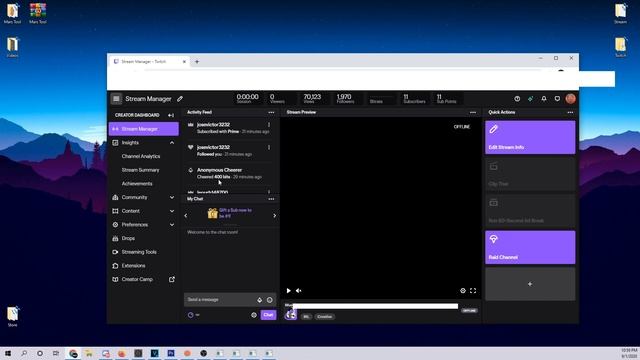Collapse the Insights section chevron
This screenshot has height=360, width=640.
coord(172,143)
